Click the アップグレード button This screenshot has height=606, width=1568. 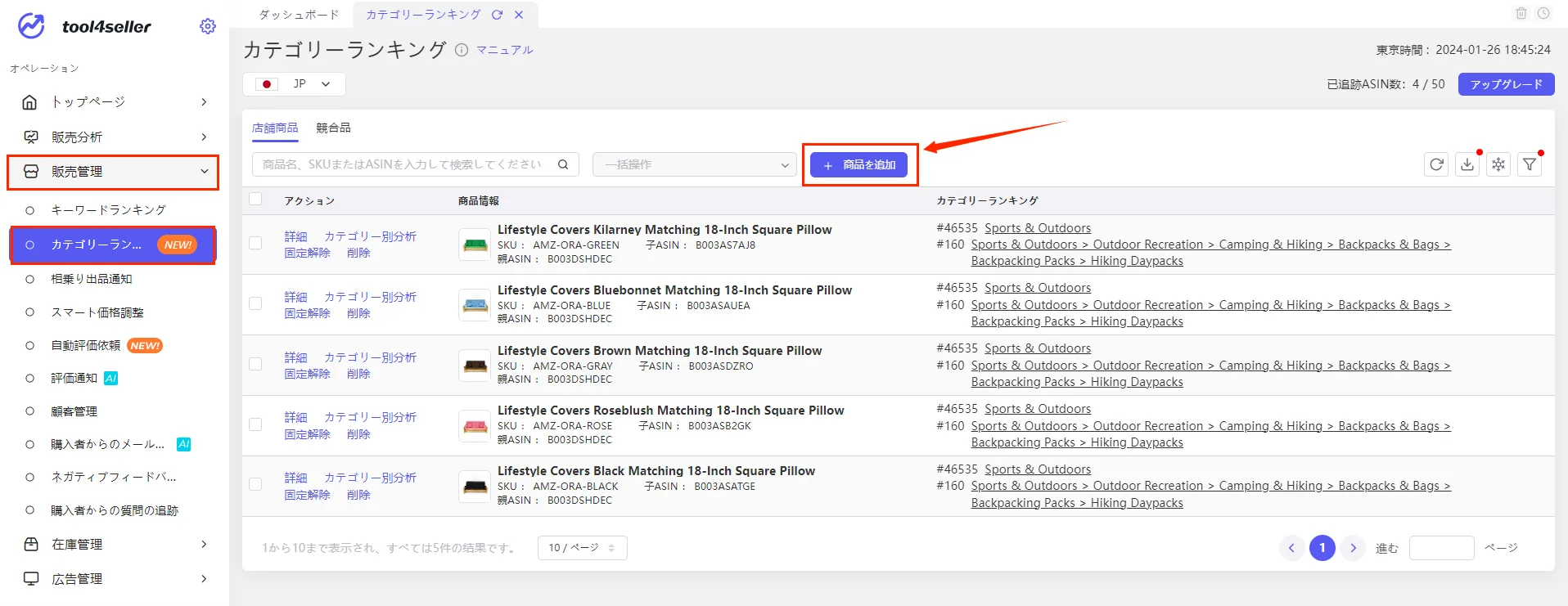coord(1506,84)
